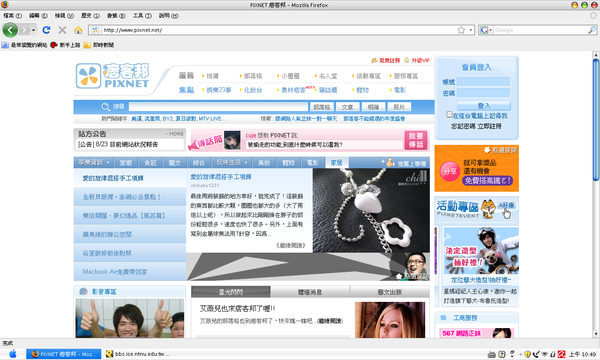Click the fox mascot in the event section
This screenshot has width=600, height=360.
click(x=488, y=209)
